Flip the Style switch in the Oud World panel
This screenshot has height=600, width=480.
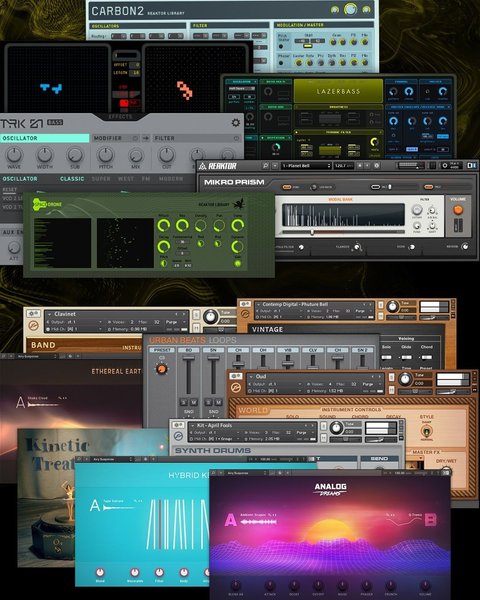(426, 431)
